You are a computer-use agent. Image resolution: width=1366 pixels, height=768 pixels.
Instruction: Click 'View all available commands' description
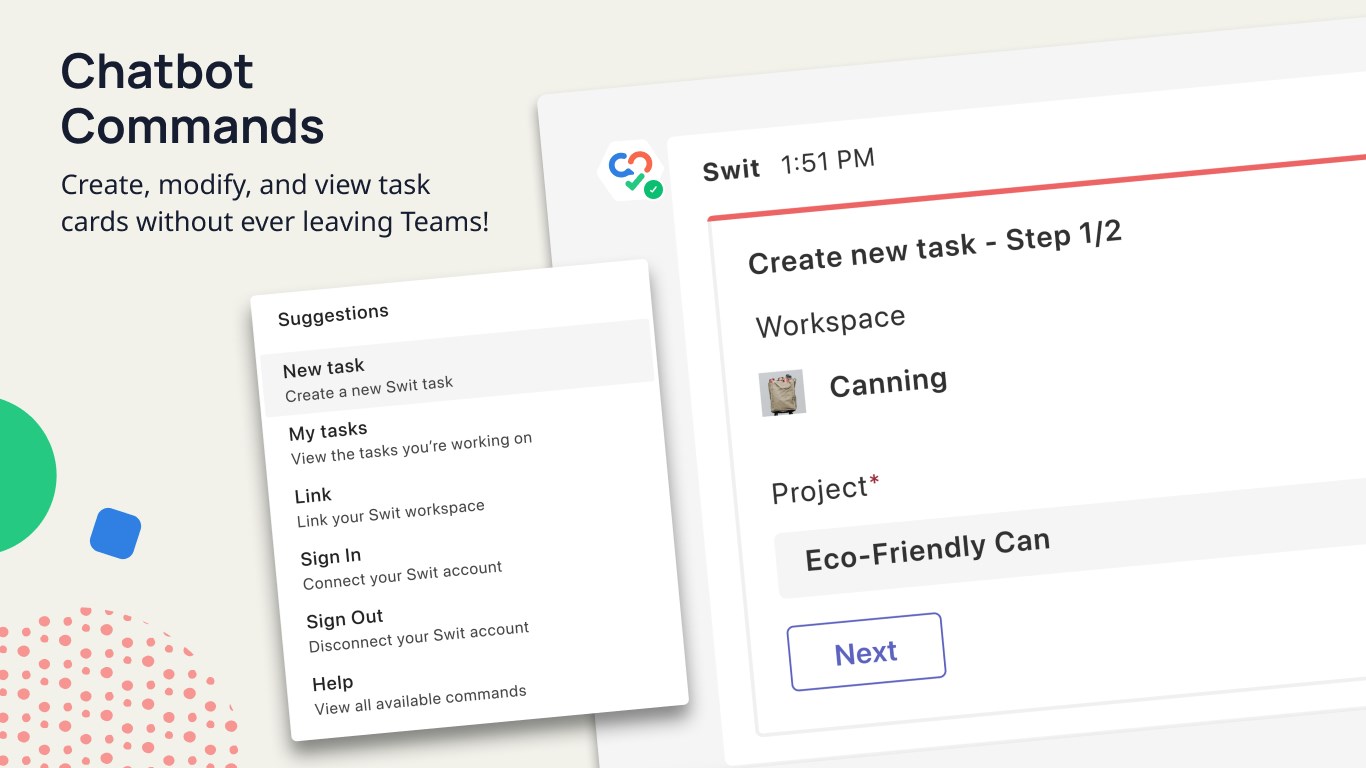point(420,699)
